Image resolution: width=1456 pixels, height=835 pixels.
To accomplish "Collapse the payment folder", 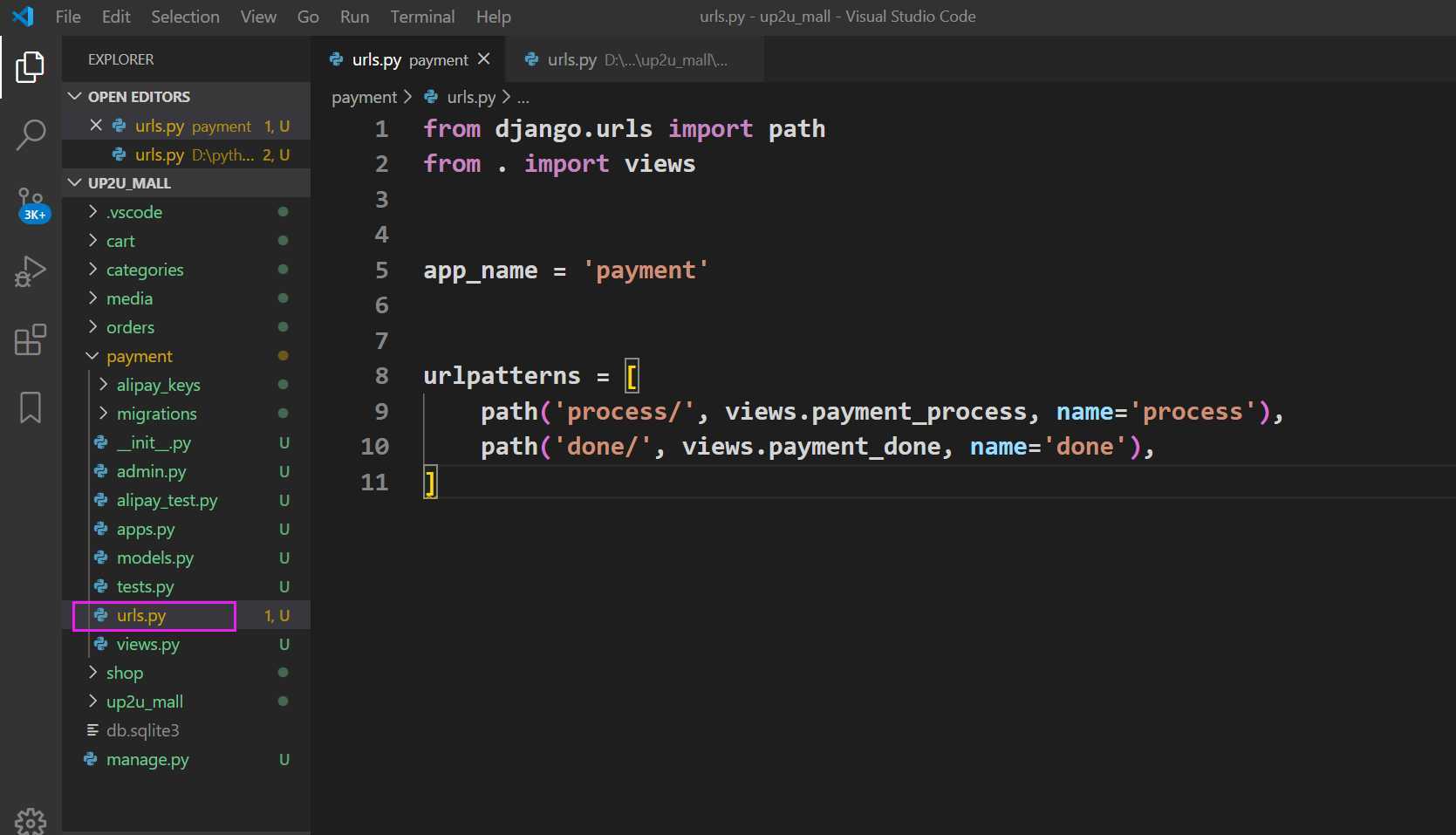I will [x=186, y=356].
